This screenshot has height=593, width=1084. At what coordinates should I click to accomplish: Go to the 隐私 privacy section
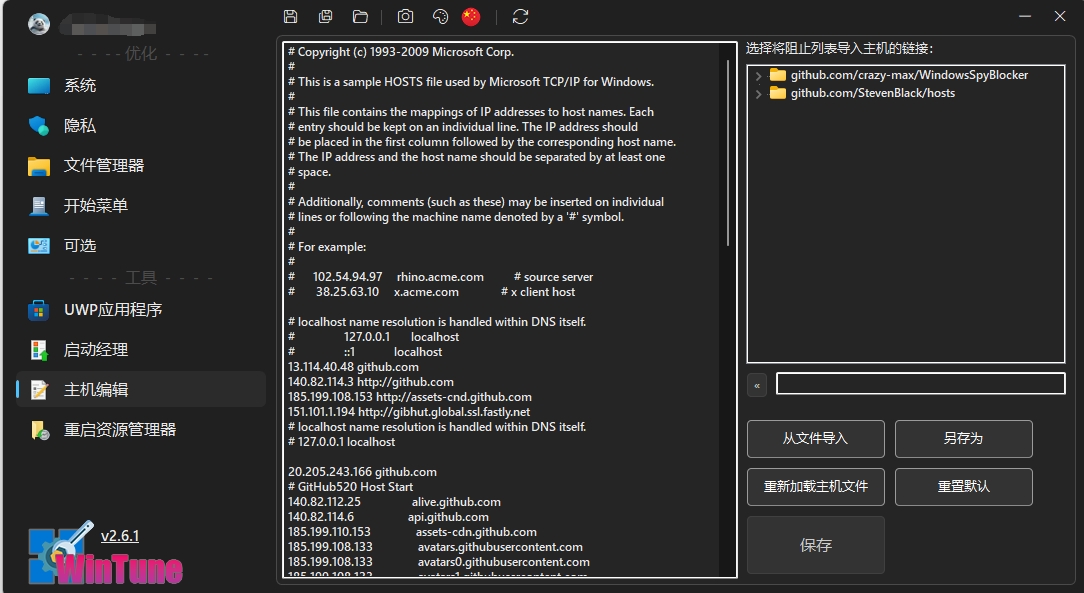(x=80, y=126)
